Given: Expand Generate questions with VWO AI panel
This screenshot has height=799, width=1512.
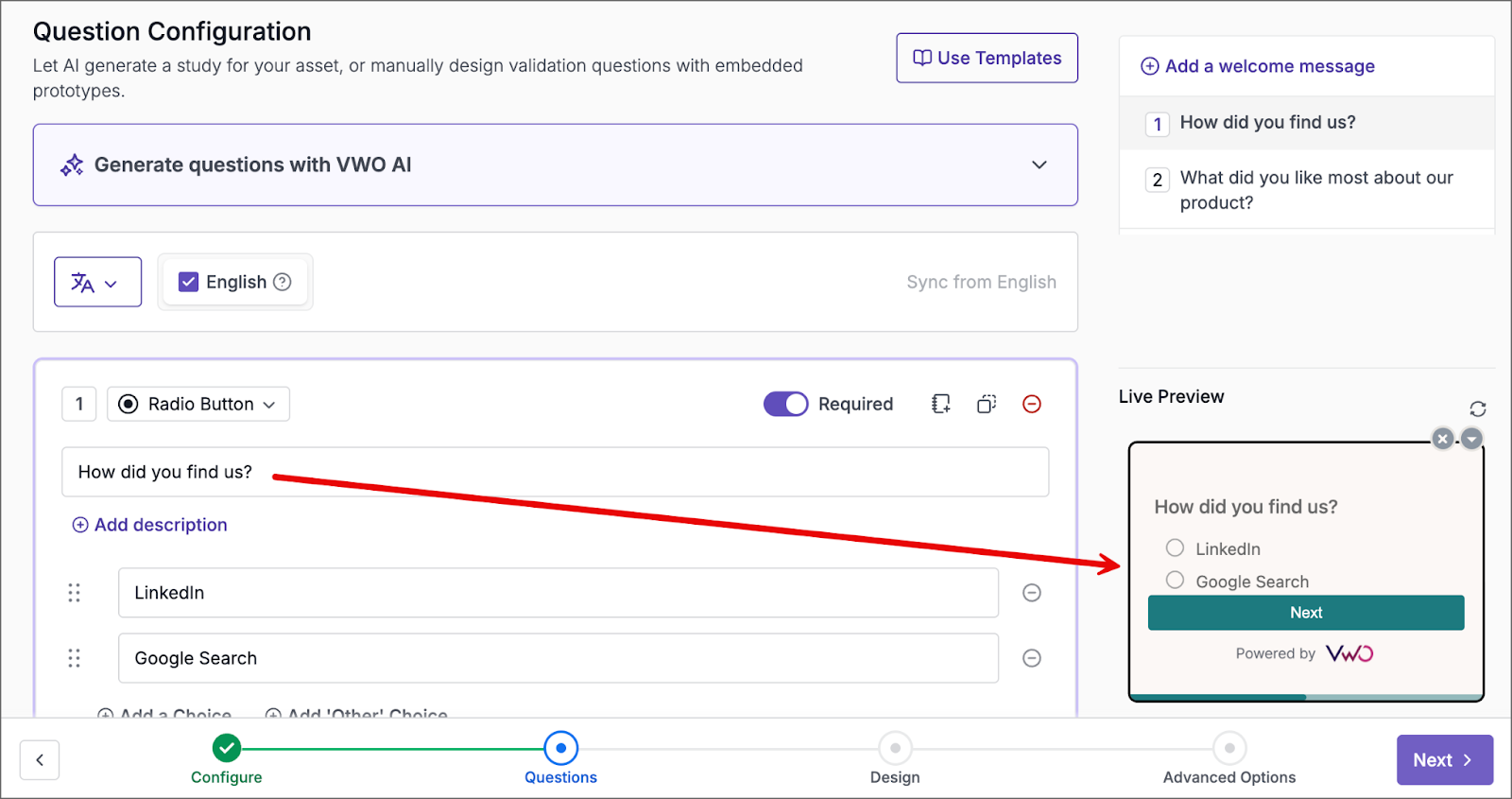Looking at the screenshot, I should coord(1039,165).
